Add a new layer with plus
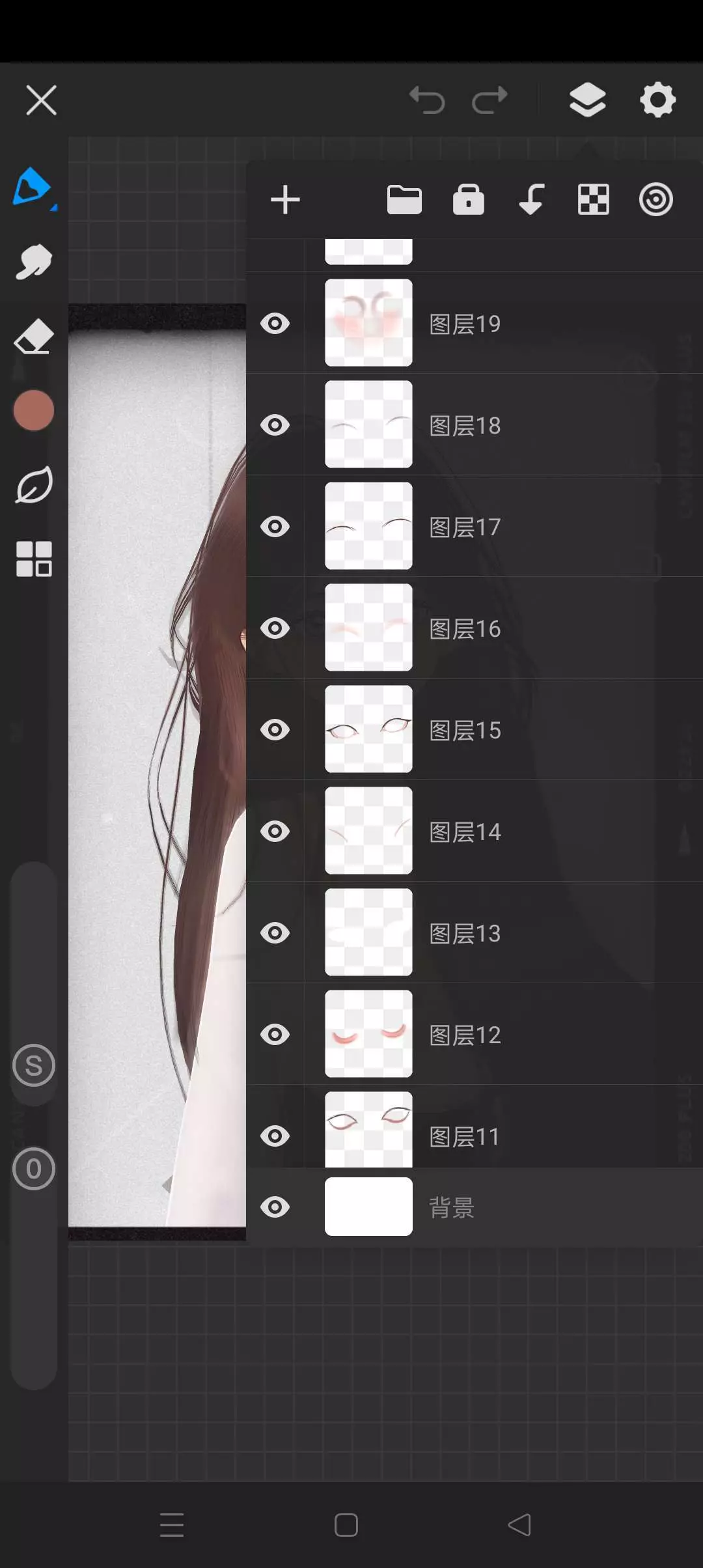703x1568 pixels. (x=285, y=200)
